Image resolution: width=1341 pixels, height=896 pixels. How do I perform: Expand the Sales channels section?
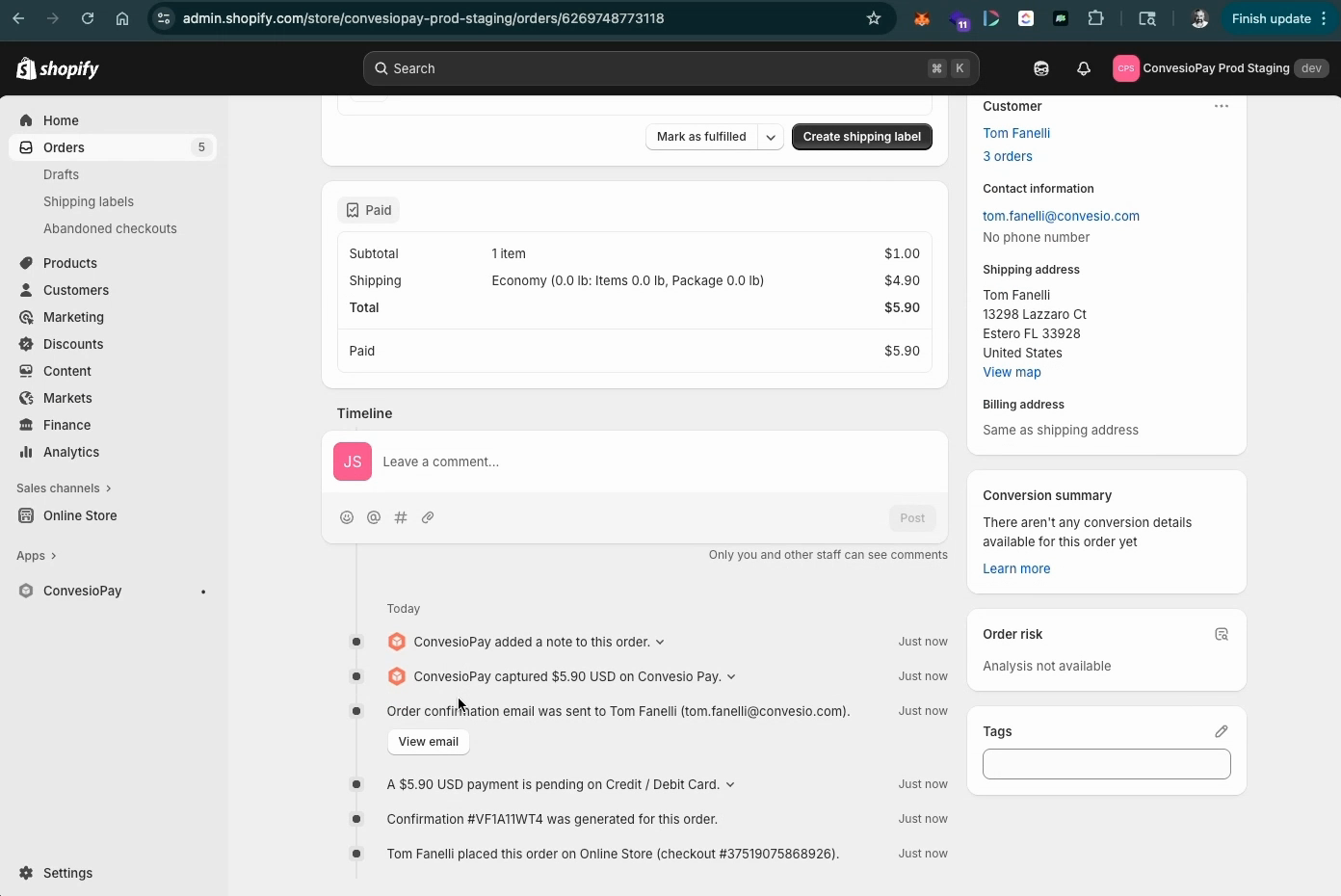click(64, 488)
